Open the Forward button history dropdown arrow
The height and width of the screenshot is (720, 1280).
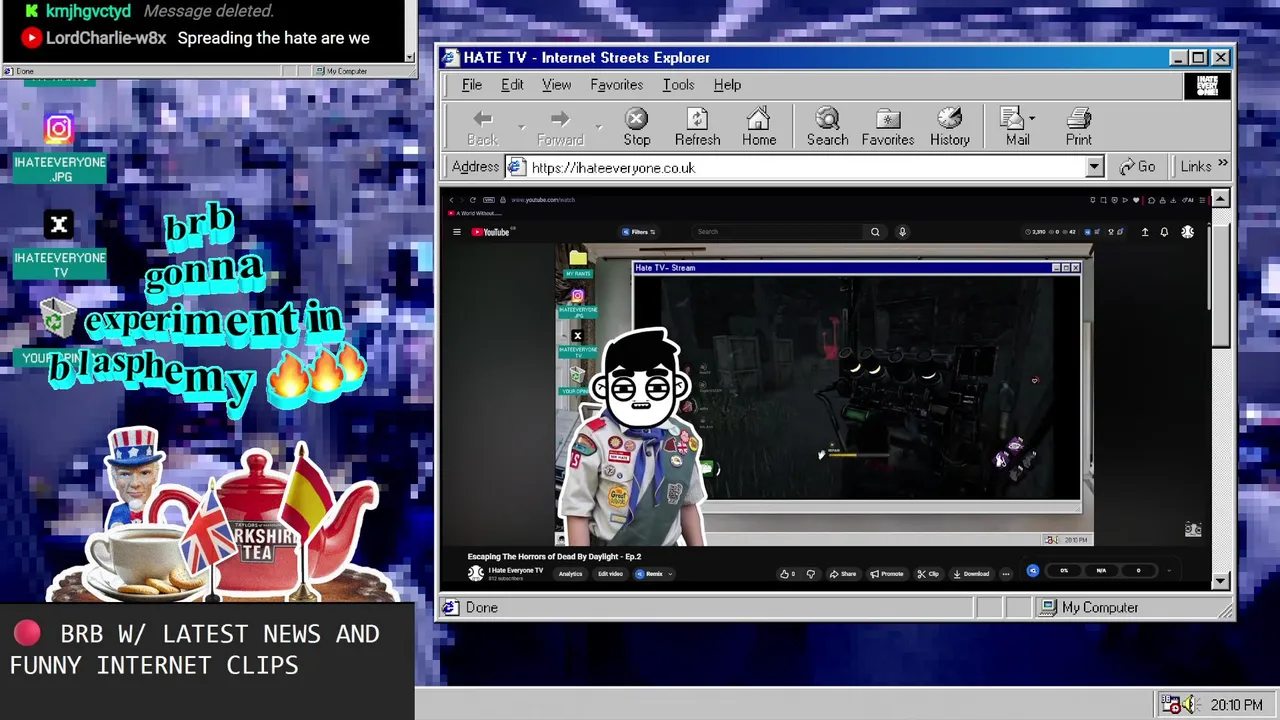click(x=599, y=127)
